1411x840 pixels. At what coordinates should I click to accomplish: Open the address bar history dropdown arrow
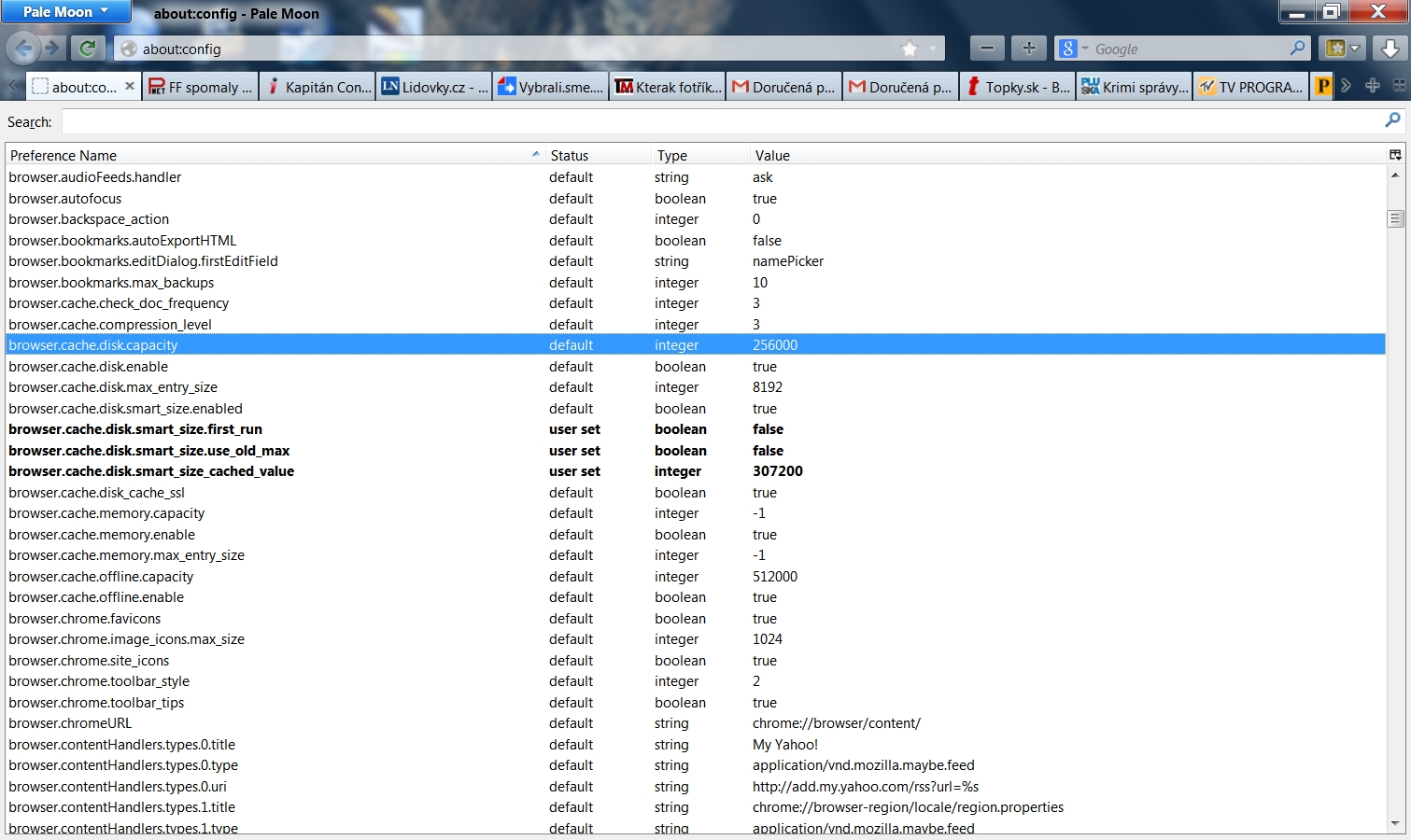click(932, 49)
